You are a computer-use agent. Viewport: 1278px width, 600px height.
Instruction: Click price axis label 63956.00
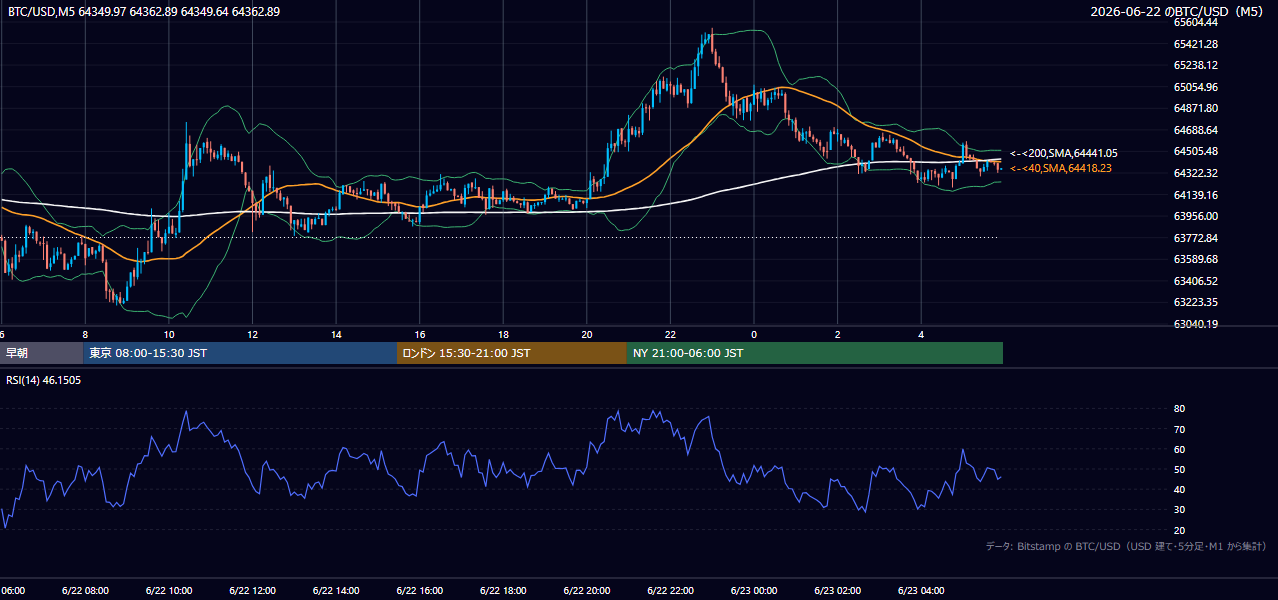point(1196,216)
